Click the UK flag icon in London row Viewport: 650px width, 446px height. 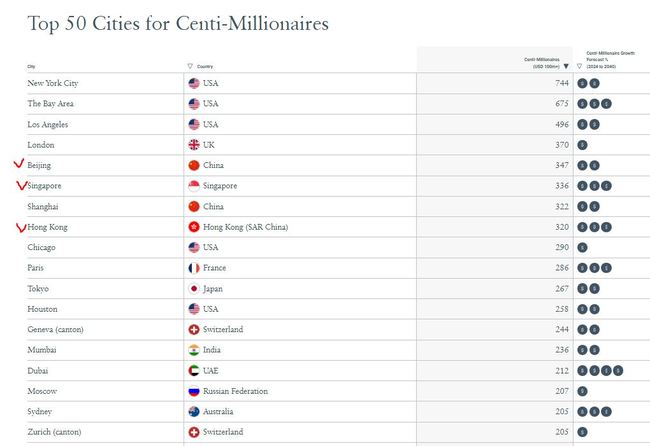[x=194, y=145]
